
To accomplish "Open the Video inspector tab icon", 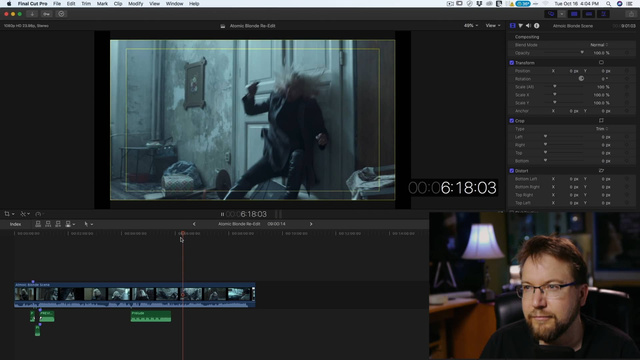I will pyautogui.click(x=513, y=26).
